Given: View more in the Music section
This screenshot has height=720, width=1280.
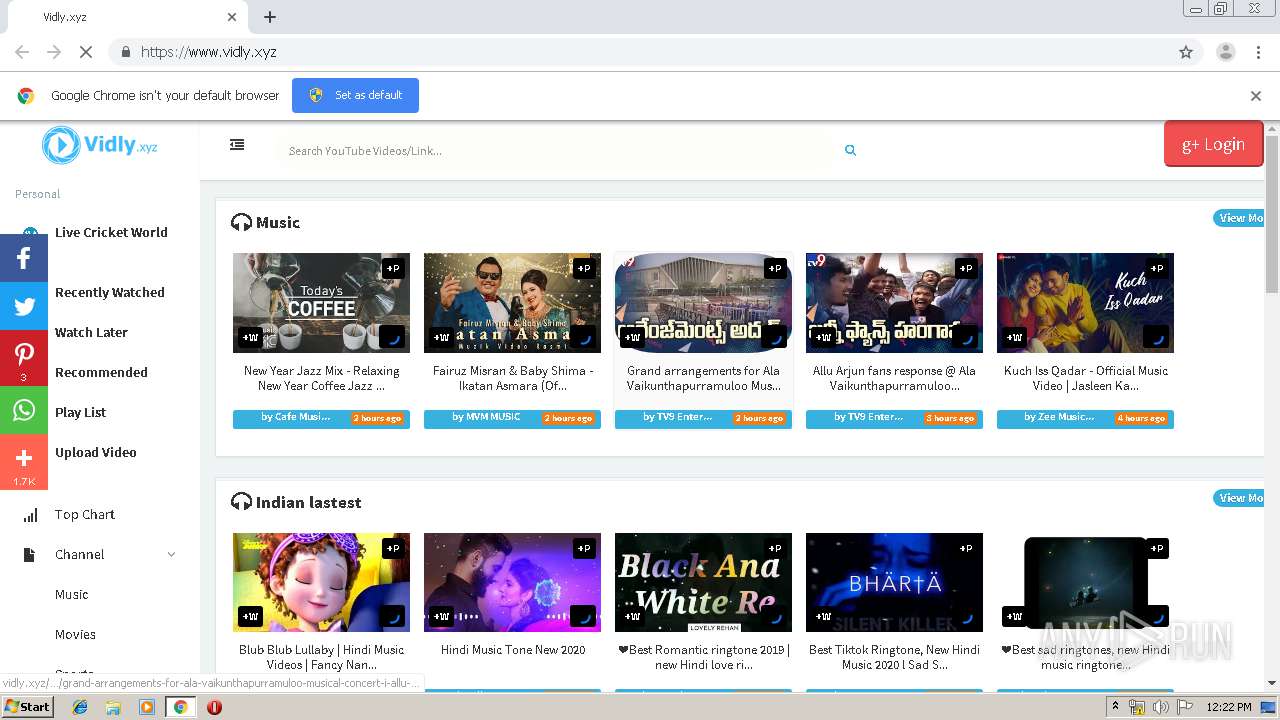Looking at the screenshot, I should click(x=1239, y=218).
